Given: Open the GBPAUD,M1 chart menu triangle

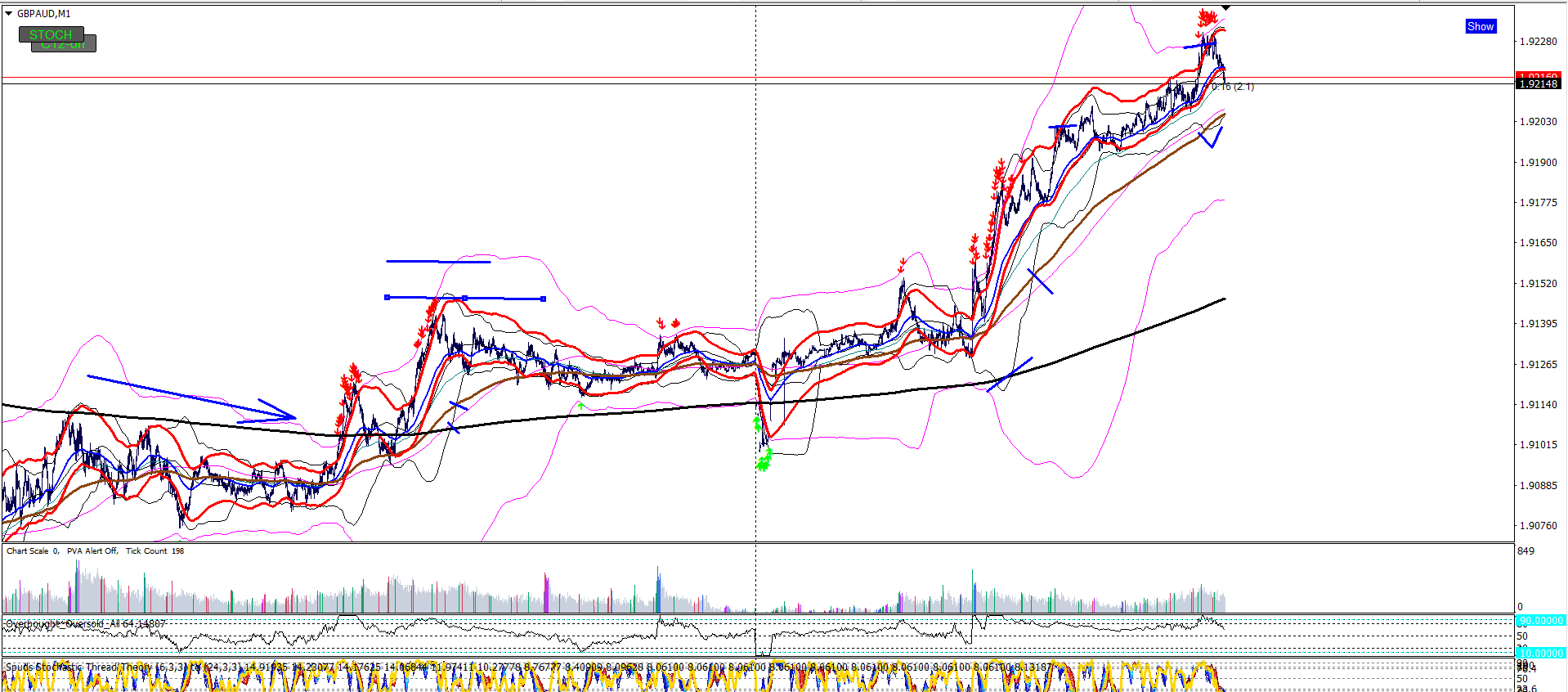Looking at the screenshot, I should [x=9, y=14].
